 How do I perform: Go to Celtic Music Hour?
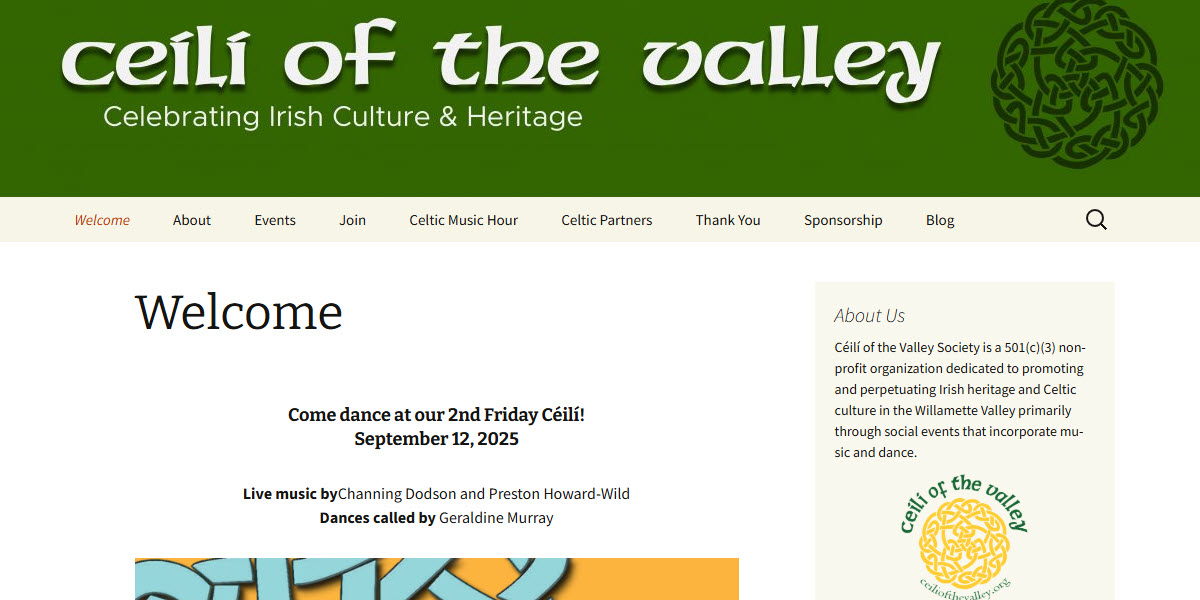point(463,219)
